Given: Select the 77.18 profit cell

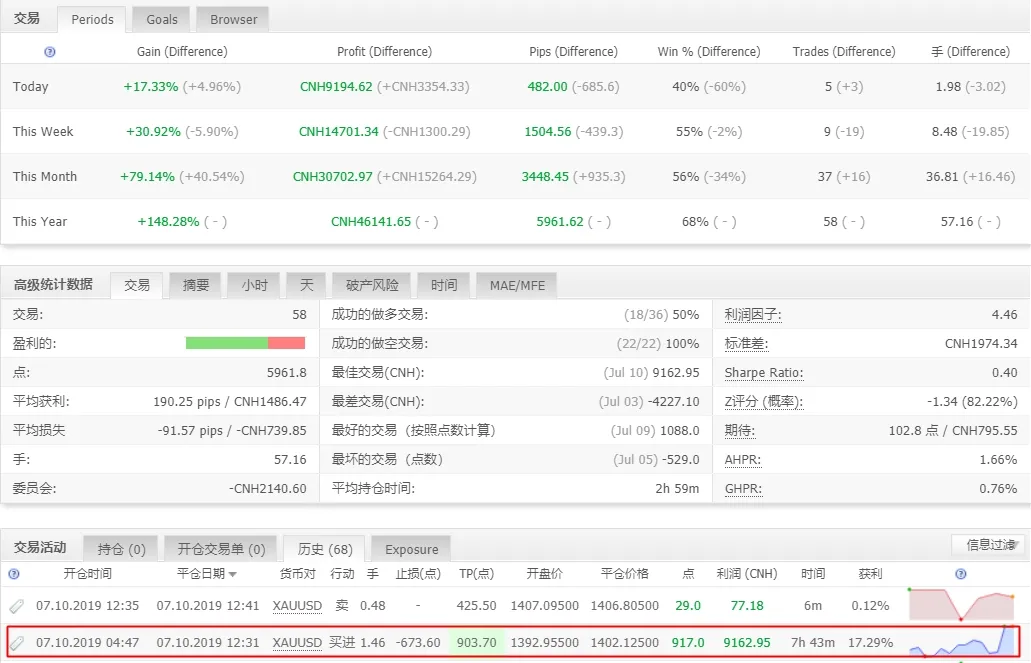Looking at the screenshot, I should click(x=747, y=606).
